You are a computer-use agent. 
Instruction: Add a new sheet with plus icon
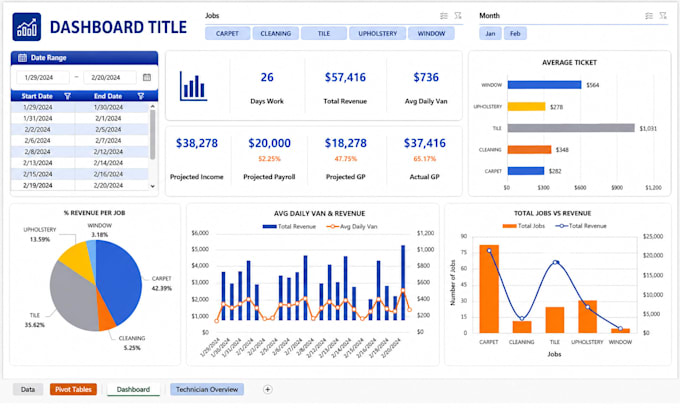point(268,389)
